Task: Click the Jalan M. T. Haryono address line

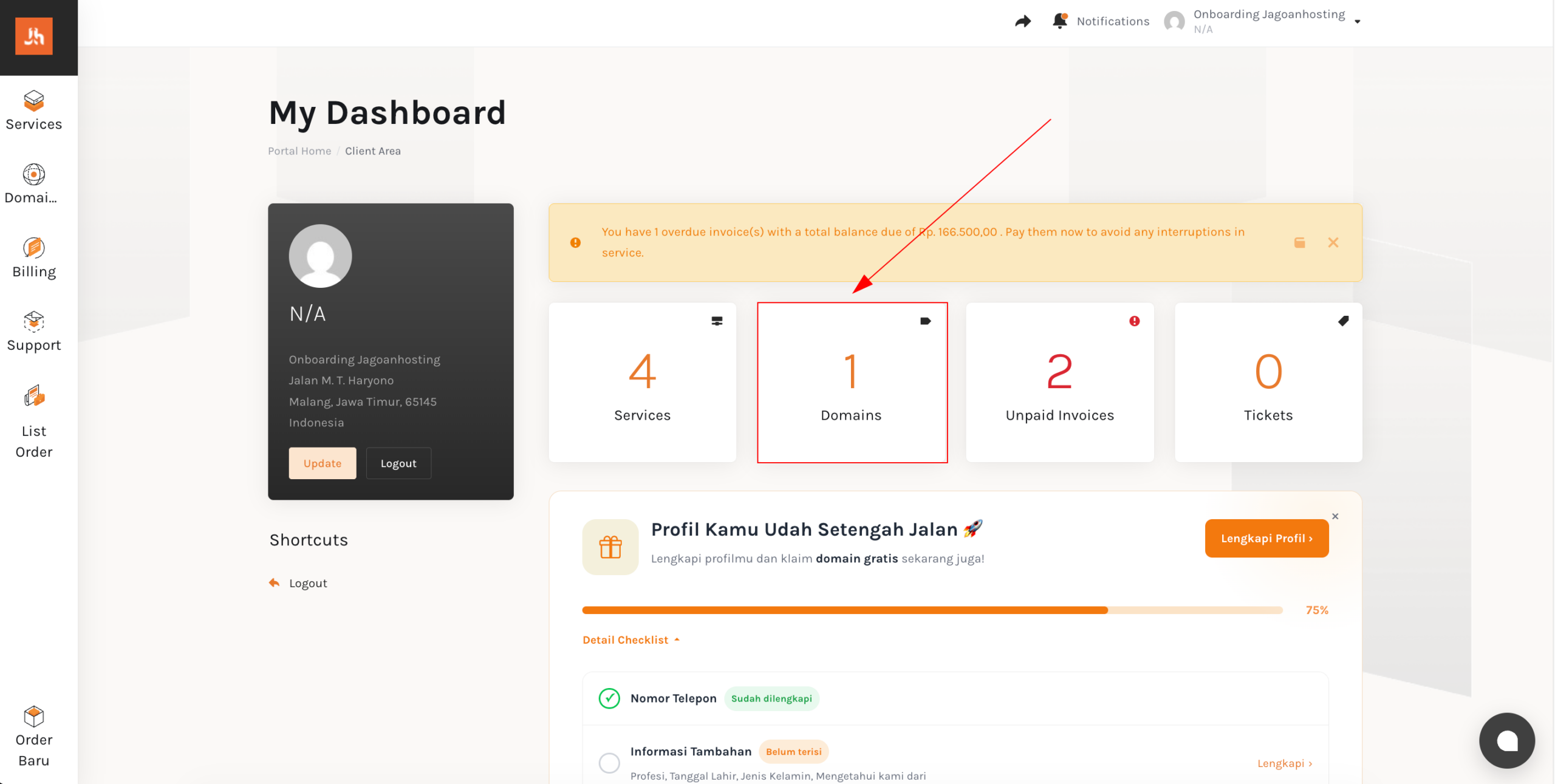Action: point(341,381)
